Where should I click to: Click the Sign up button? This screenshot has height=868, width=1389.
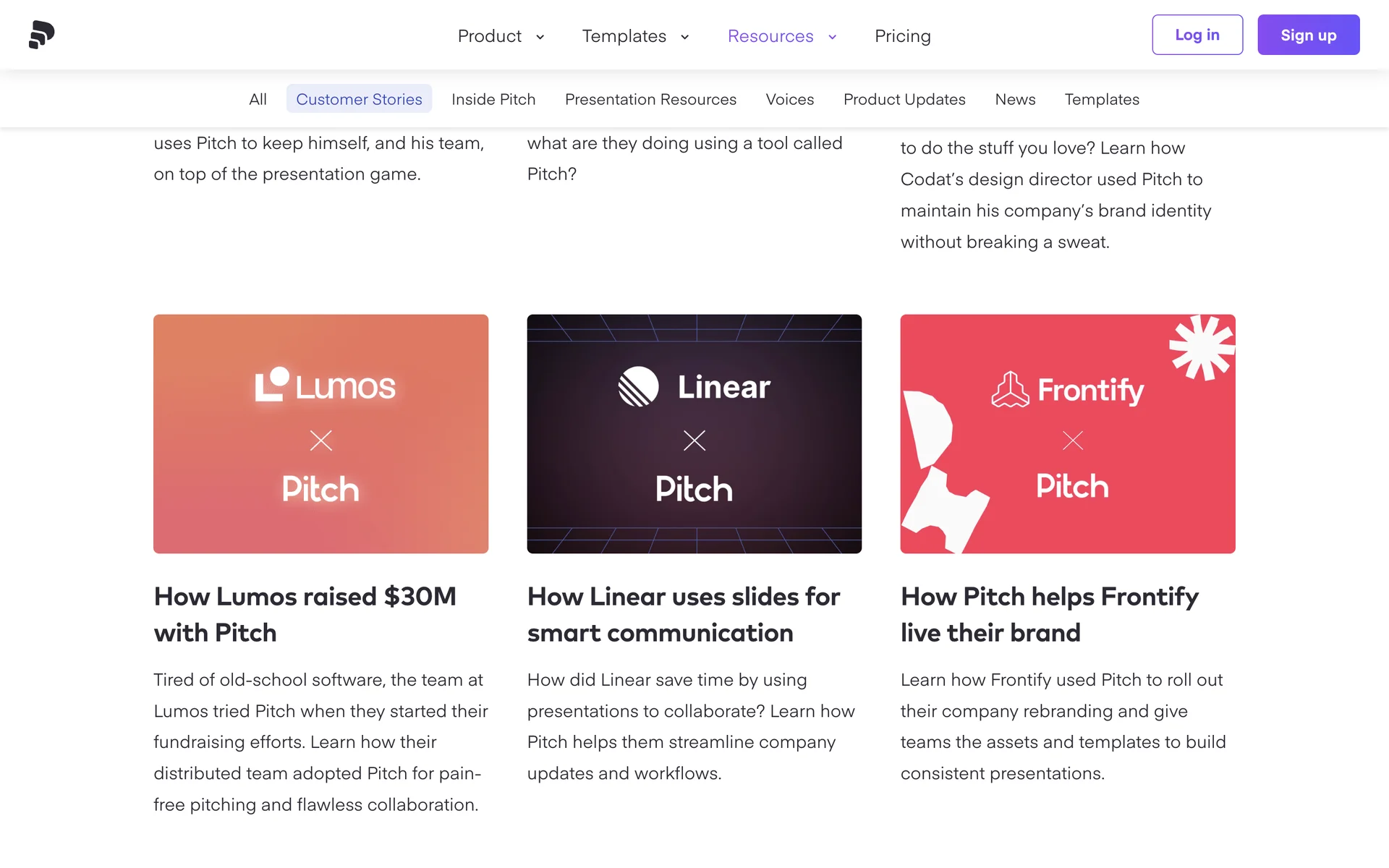point(1308,35)
